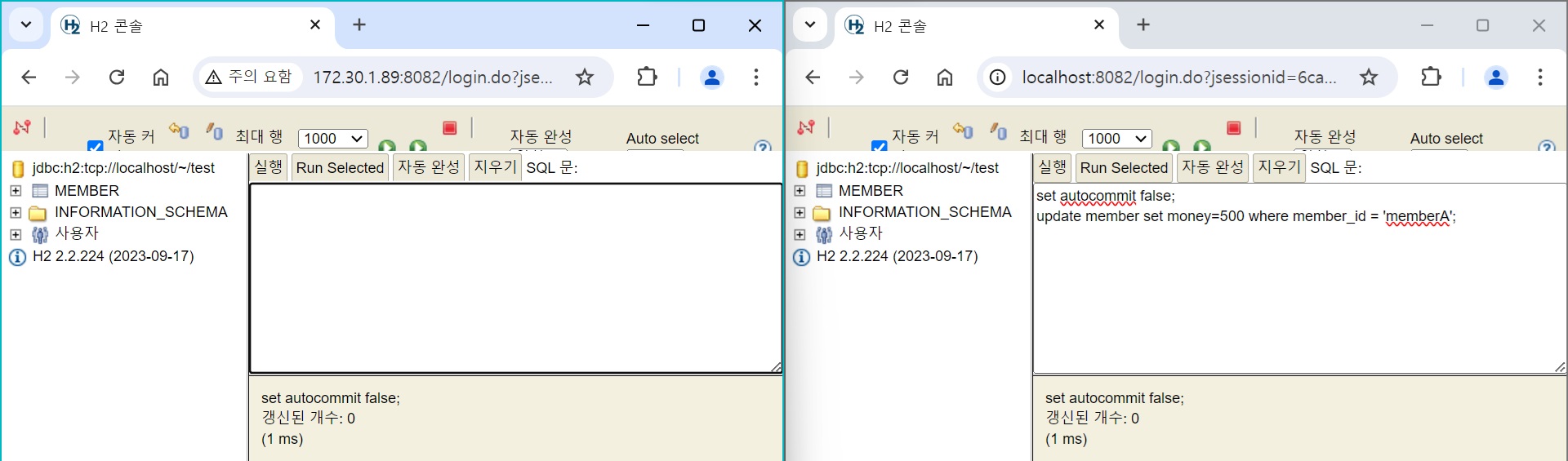
Task: Open the 최대 행 1000 dropdown in the right window
Action: [x=1117, y=139]
